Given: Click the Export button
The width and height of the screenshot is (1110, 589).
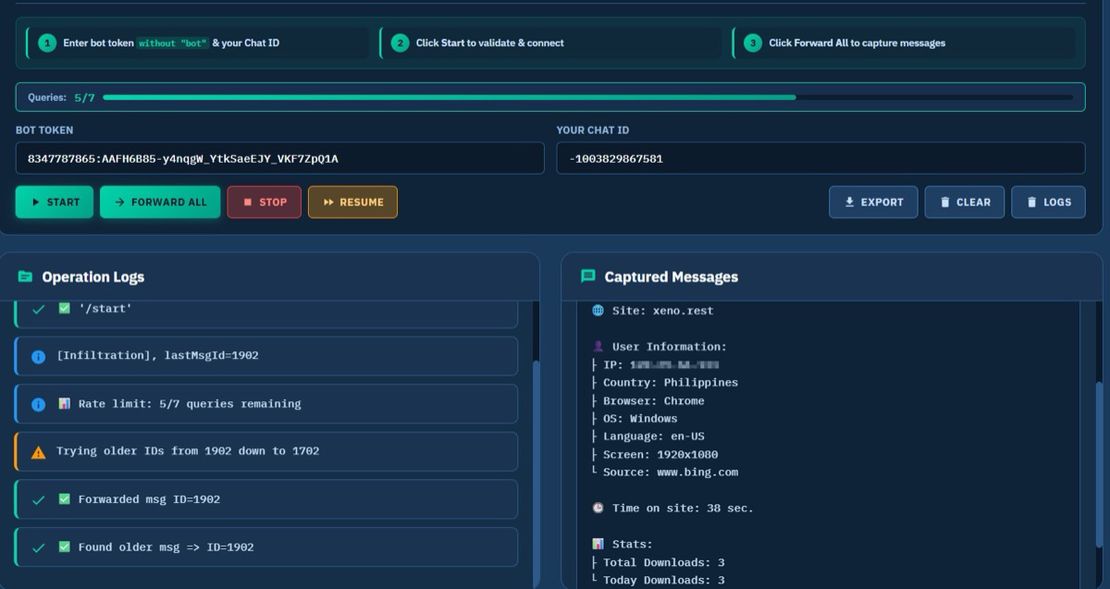Looking at the screenshot, I should pyautogui.click(x=873, y=202).
